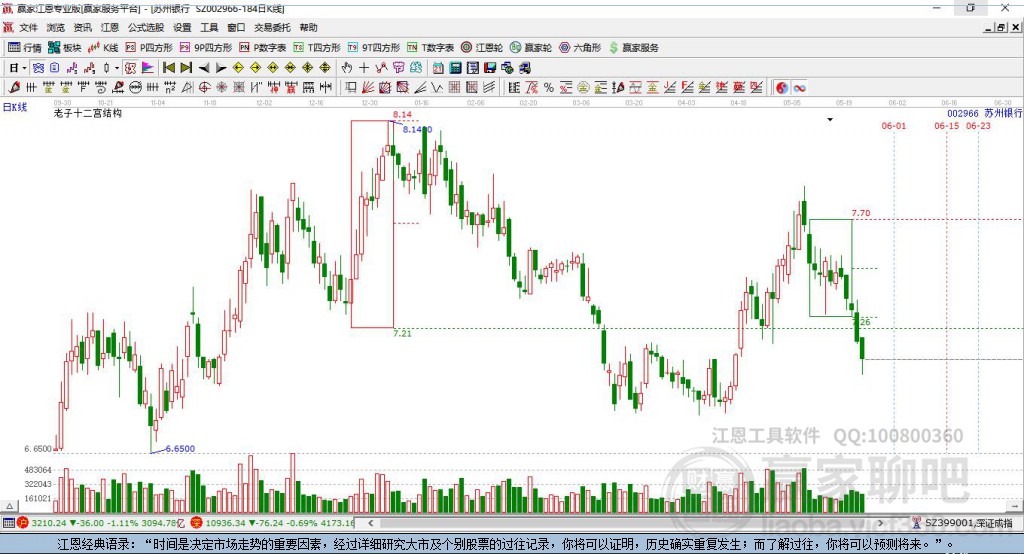Open the 行情 market quotes view
This screenshot has width=1024, height=554.
coord(24,48)
